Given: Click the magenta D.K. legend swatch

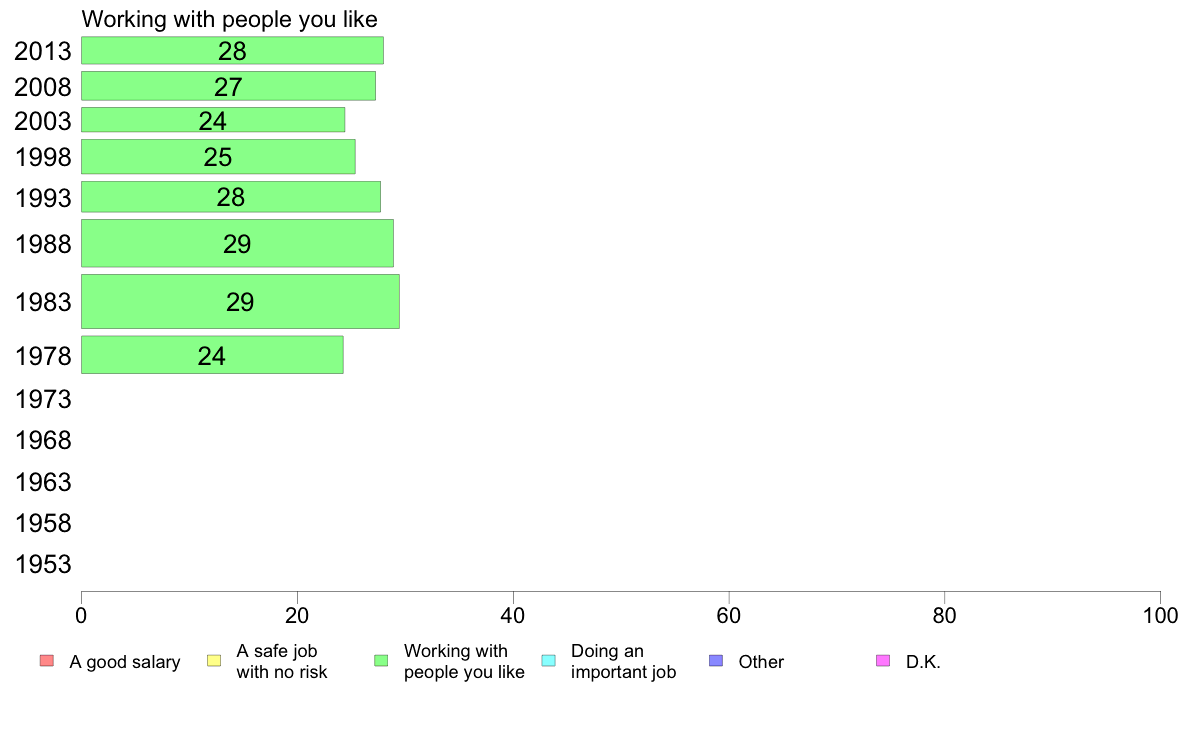Looking at the screenshot, I should pyautogui.click(x=883, y=661).
